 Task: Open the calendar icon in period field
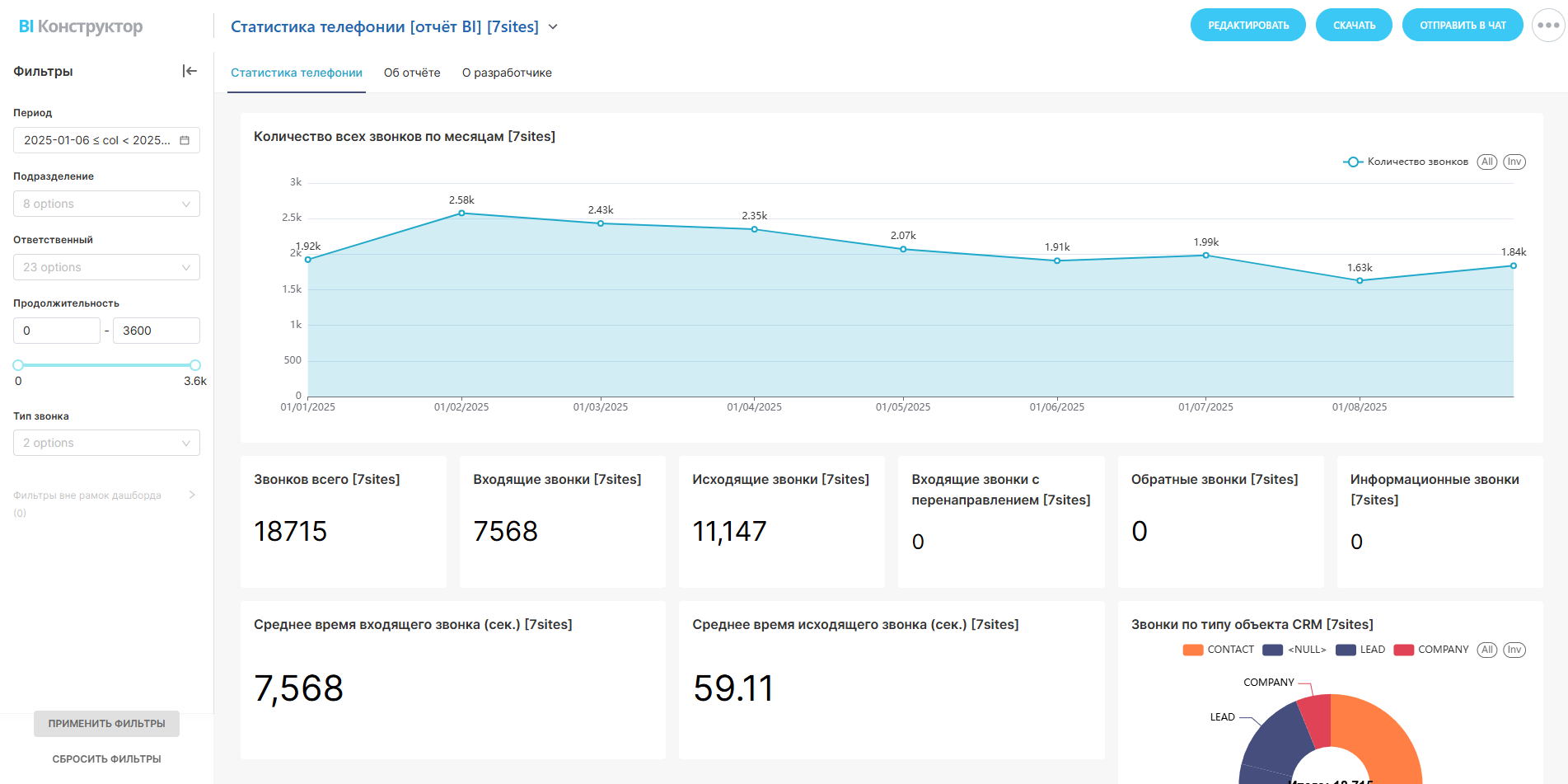coord(185,140)
